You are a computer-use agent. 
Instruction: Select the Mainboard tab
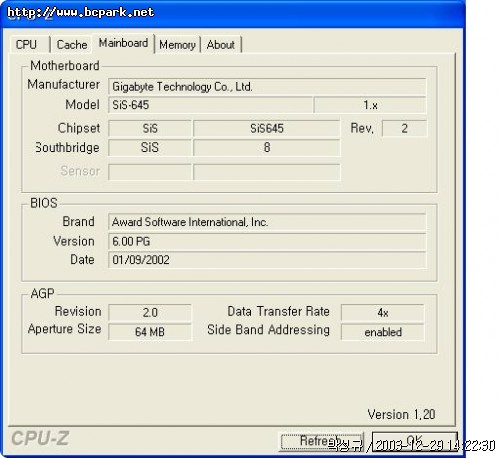click(123, 43)
